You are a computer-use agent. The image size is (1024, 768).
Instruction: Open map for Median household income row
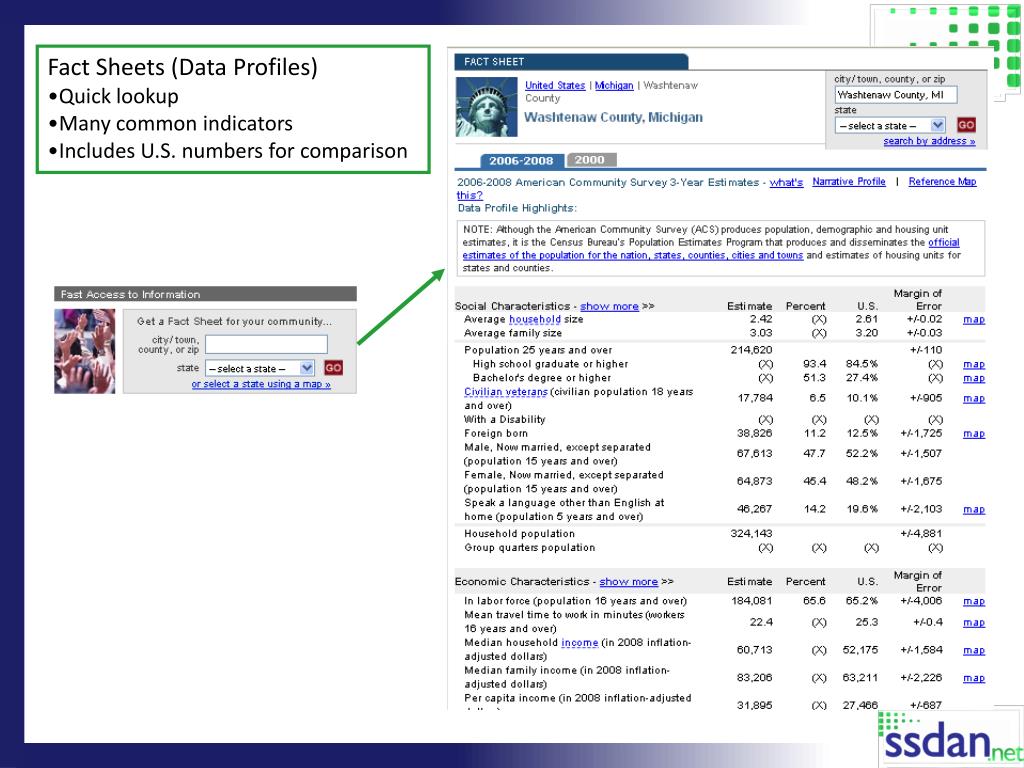tap(974, 650)
